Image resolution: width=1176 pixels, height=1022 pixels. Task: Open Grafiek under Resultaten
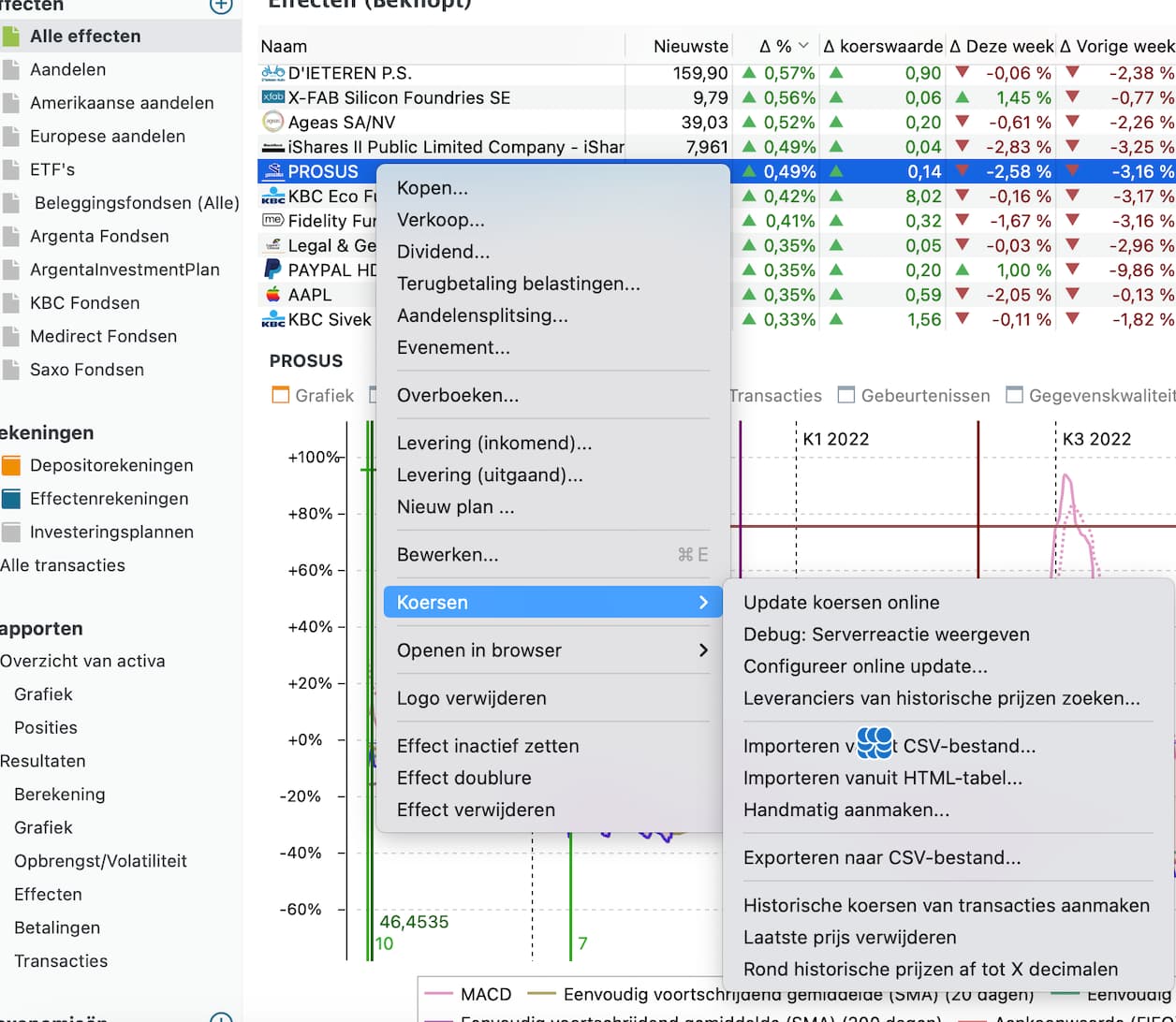[43, 827]
